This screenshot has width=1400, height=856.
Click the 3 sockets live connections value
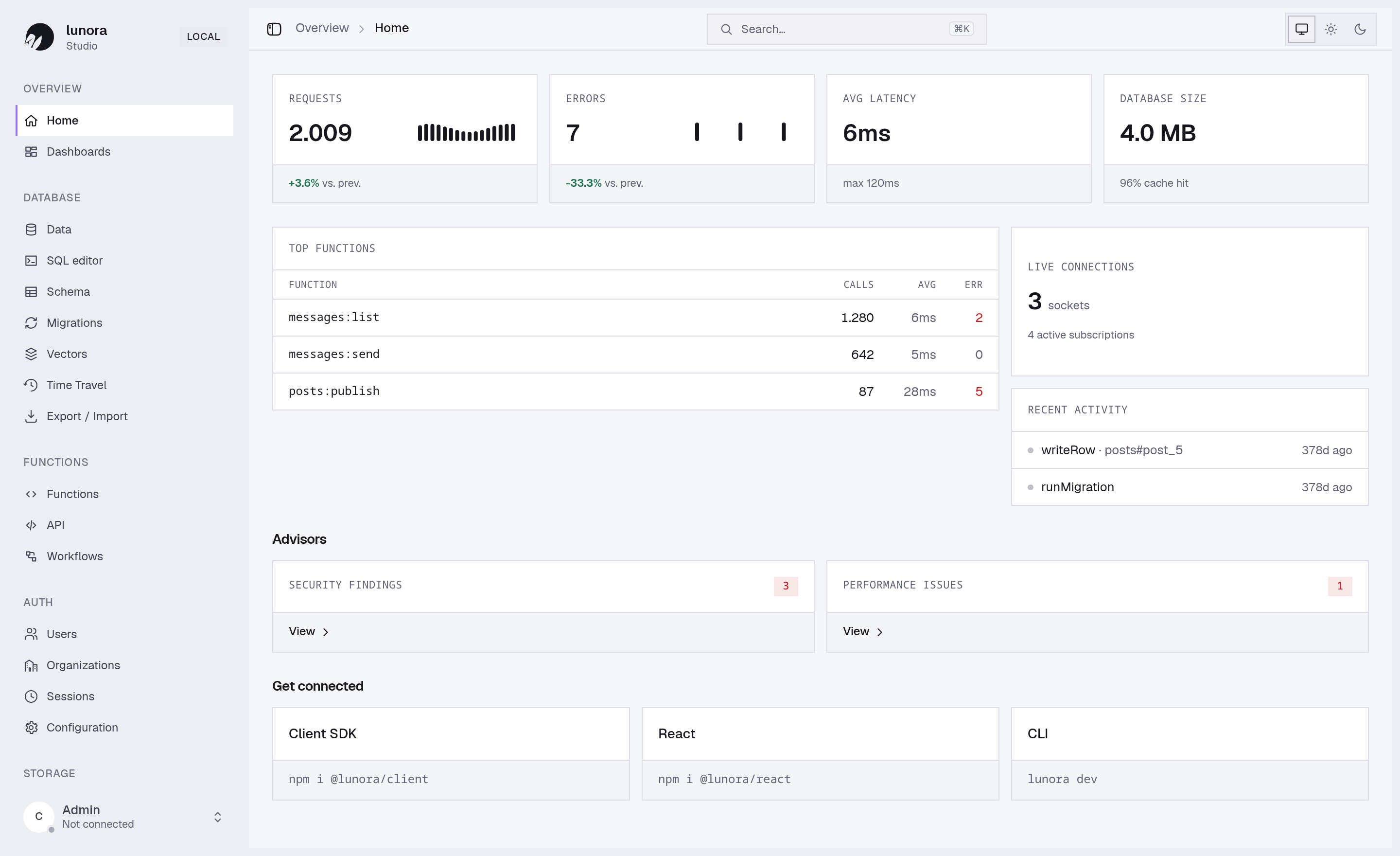1058,301
